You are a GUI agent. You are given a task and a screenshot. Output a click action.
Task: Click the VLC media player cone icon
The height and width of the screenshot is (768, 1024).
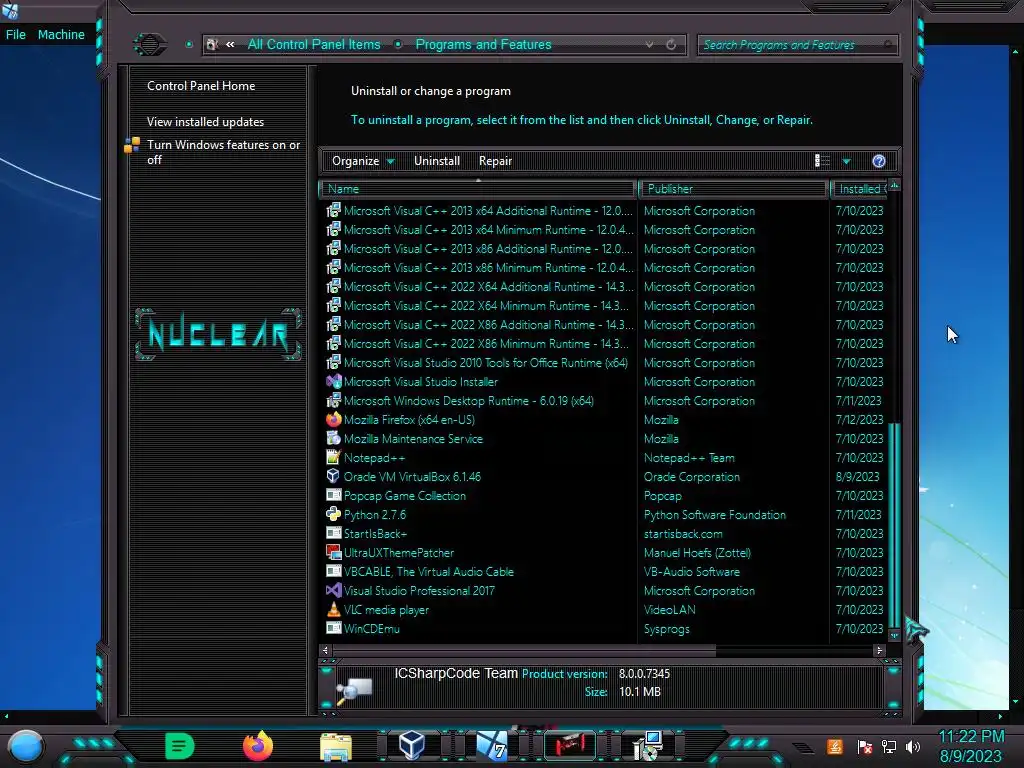click(333, 609)
